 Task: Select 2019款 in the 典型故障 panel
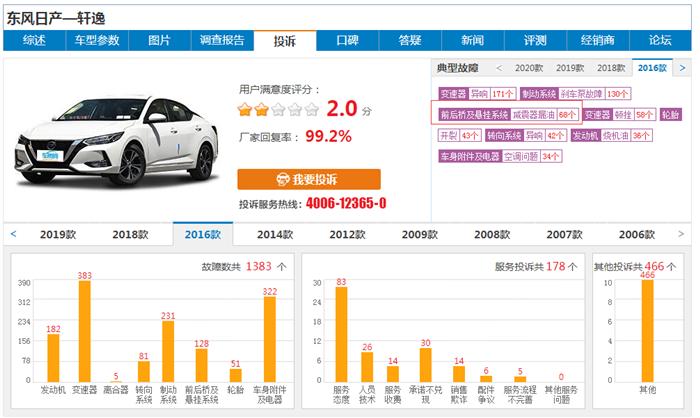point(570,68)
